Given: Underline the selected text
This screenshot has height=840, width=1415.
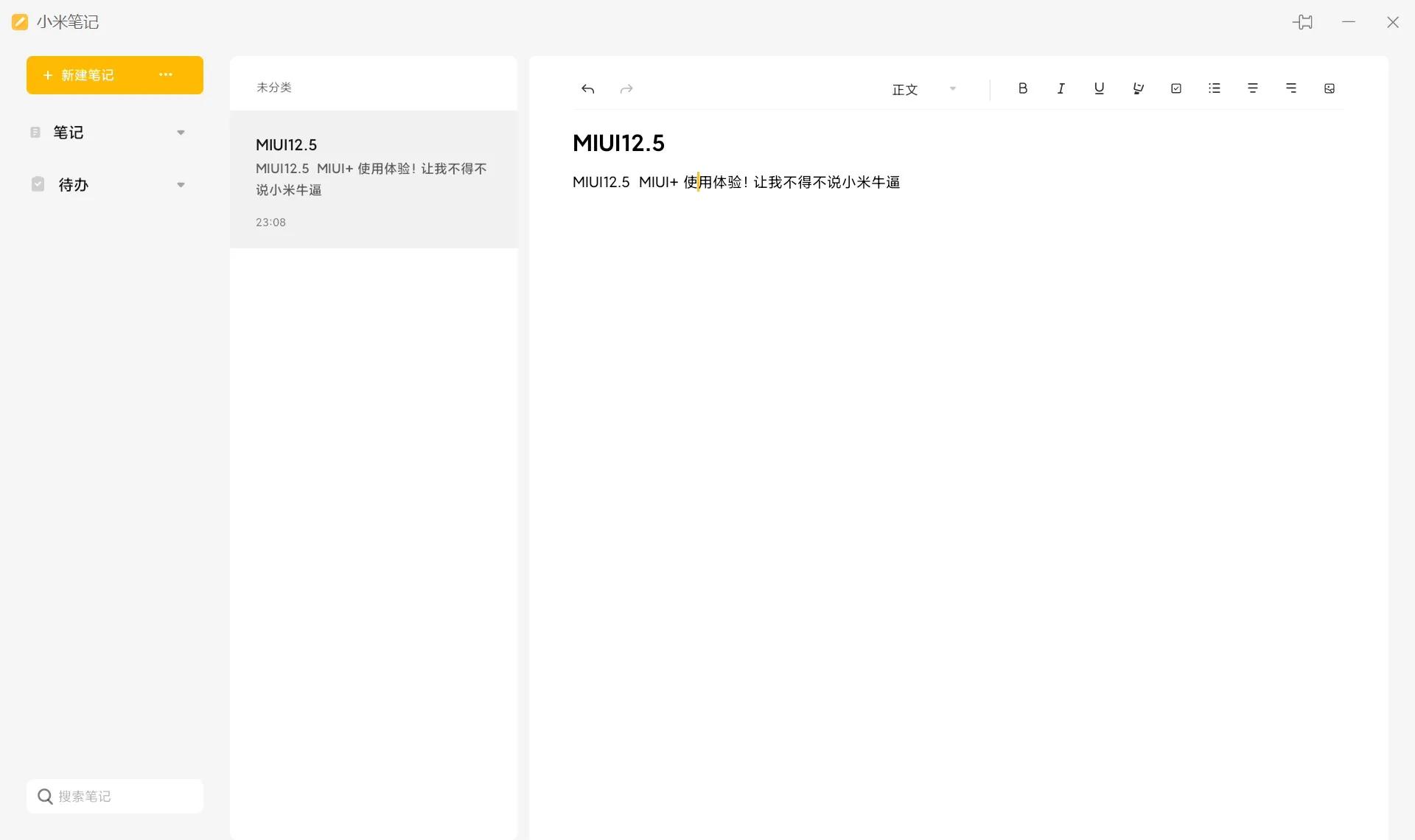Looking at the screenshot, I should [1099, 88].
